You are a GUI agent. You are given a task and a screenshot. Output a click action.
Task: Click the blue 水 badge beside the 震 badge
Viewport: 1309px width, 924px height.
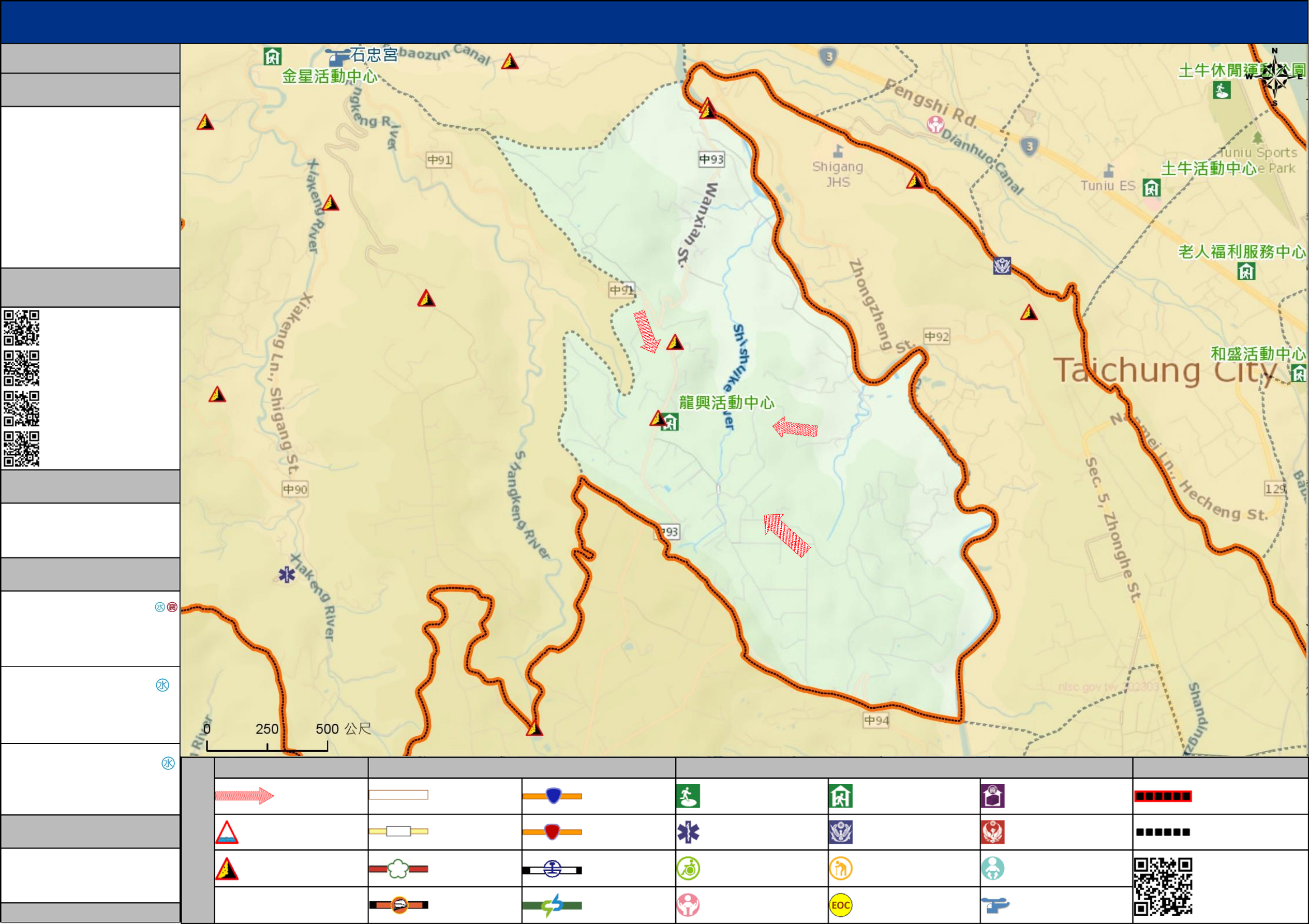click(x=160, y=607)
